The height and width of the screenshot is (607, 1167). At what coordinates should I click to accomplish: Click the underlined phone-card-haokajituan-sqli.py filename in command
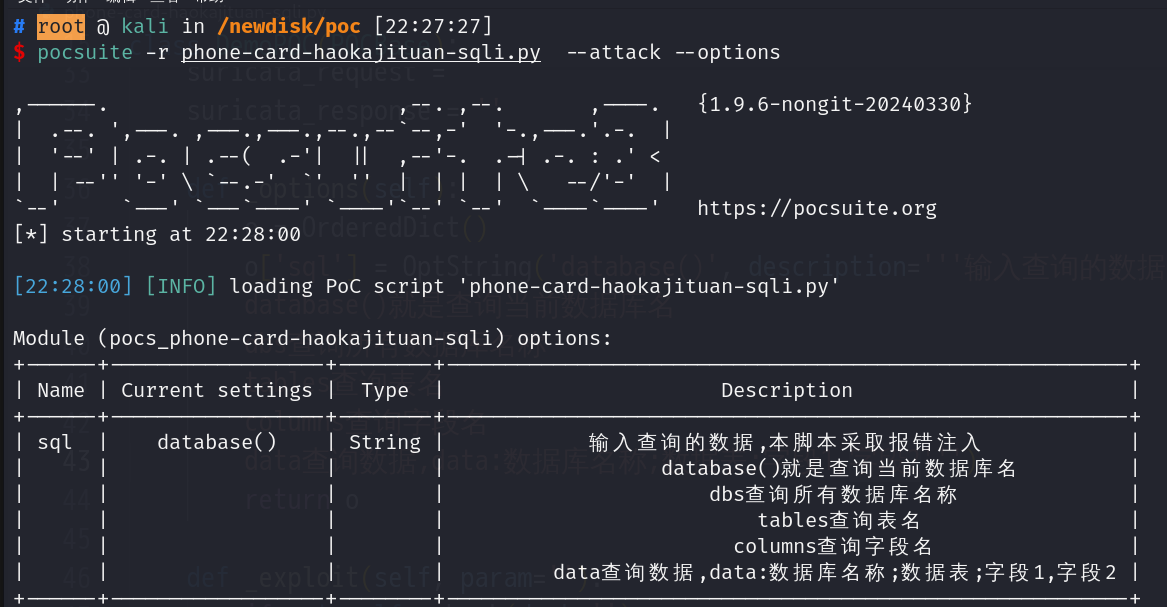pos(361,52)
